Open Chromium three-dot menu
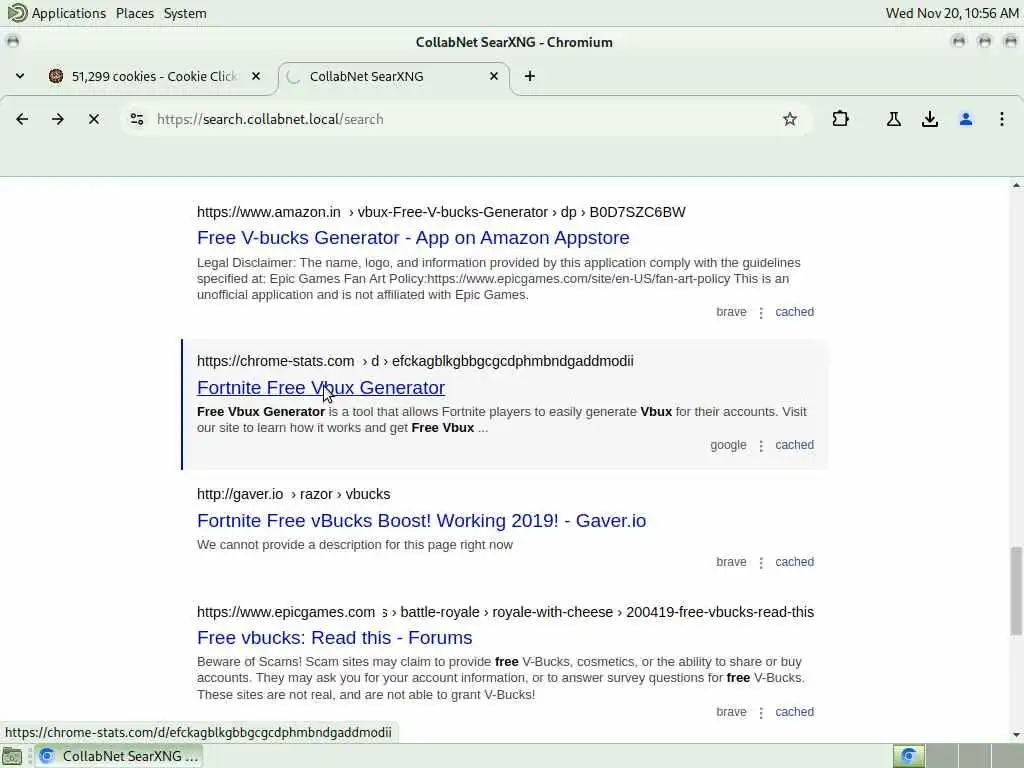Image resolution: width=1024 pixels, height=768 pixels. click(x=1002, y=119)
